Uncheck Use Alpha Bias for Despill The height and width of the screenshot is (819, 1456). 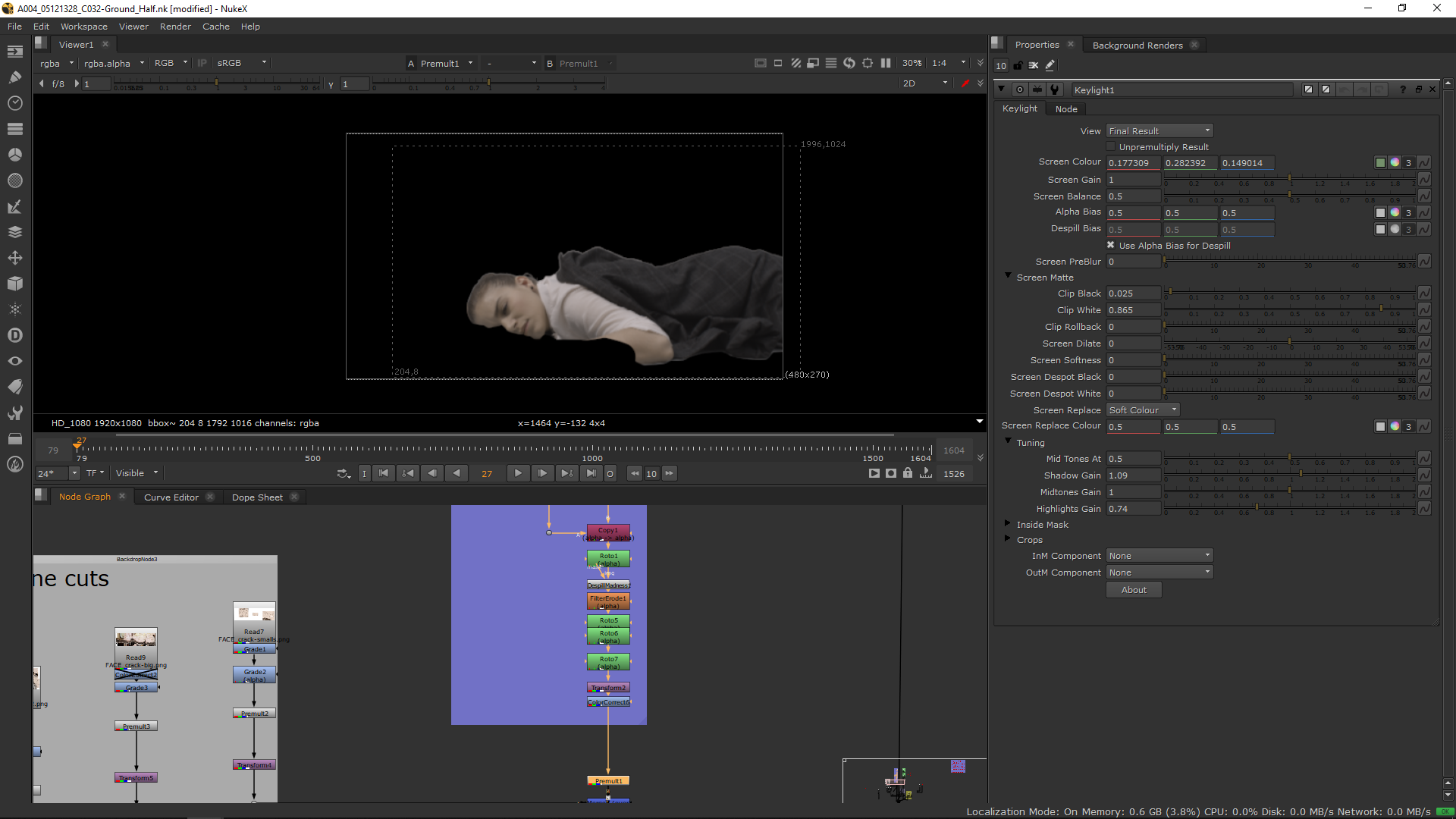click(1111, 245)
